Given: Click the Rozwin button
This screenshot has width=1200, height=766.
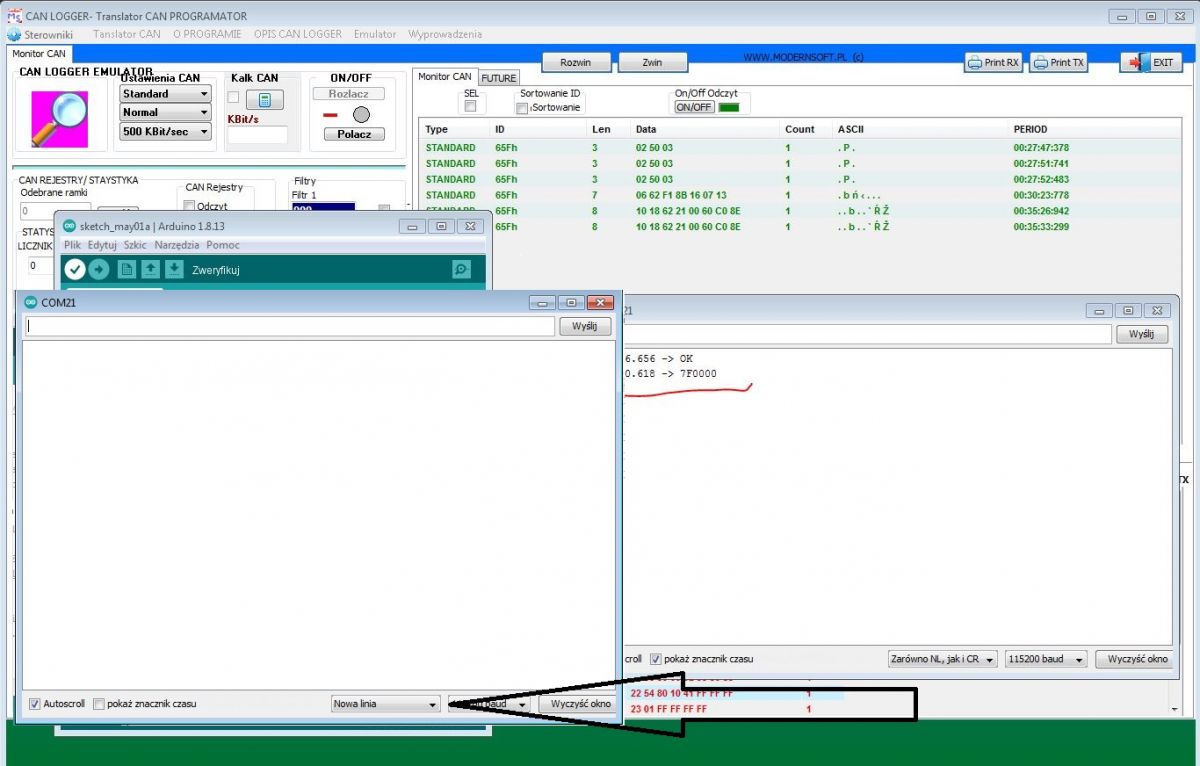Looking at the screenshot, I should pyautogui.click(x=576, y=62).
